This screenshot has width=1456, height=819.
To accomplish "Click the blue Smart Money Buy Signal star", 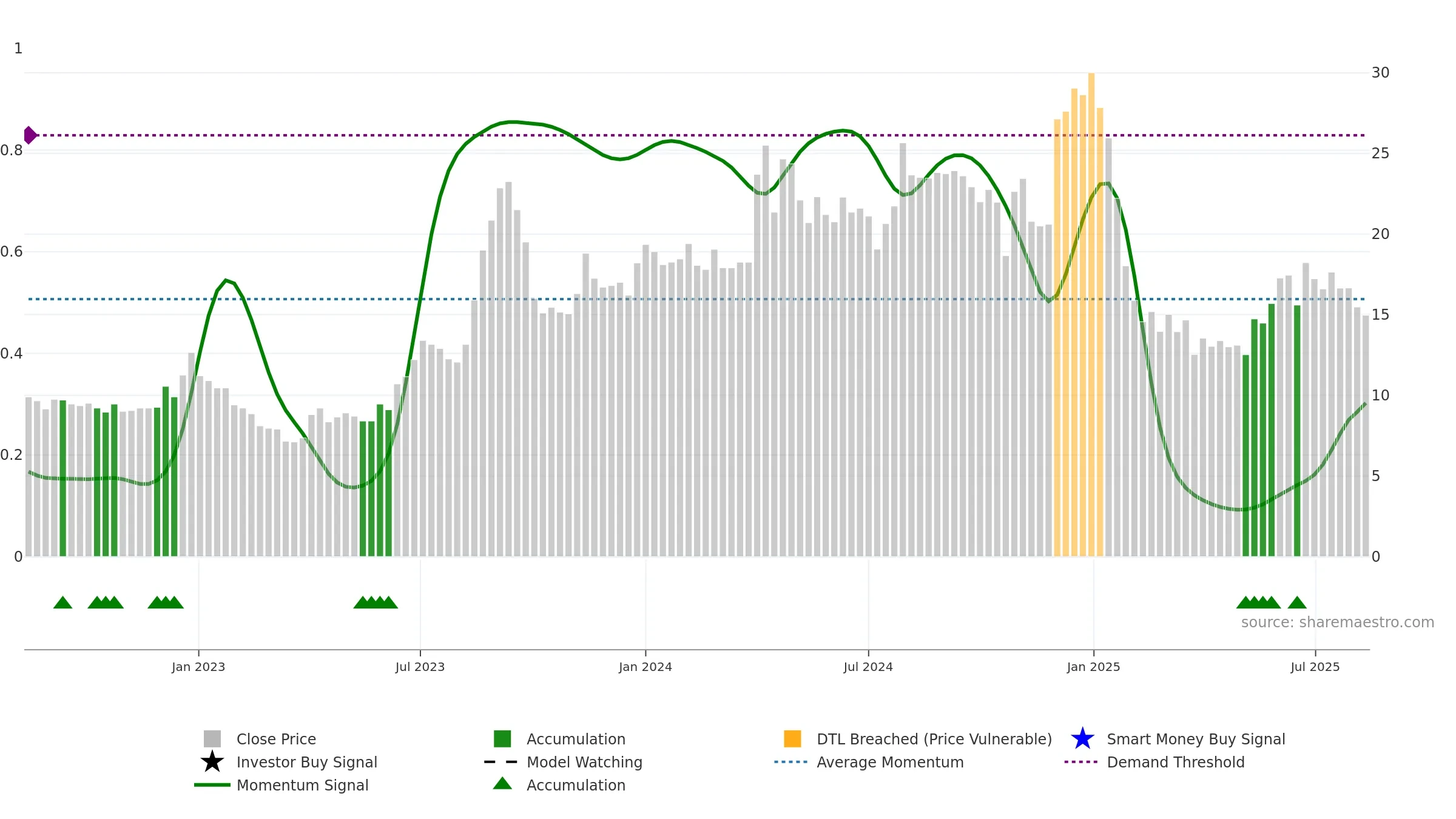I will click(x=1082, y=739).
